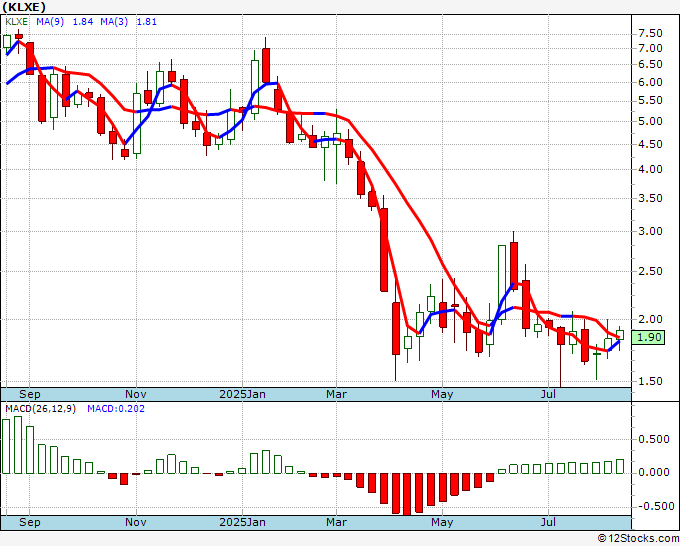The image size is (680, 546).
Task: Click Nov on the price chart date axis
Action: coord(136,394)
